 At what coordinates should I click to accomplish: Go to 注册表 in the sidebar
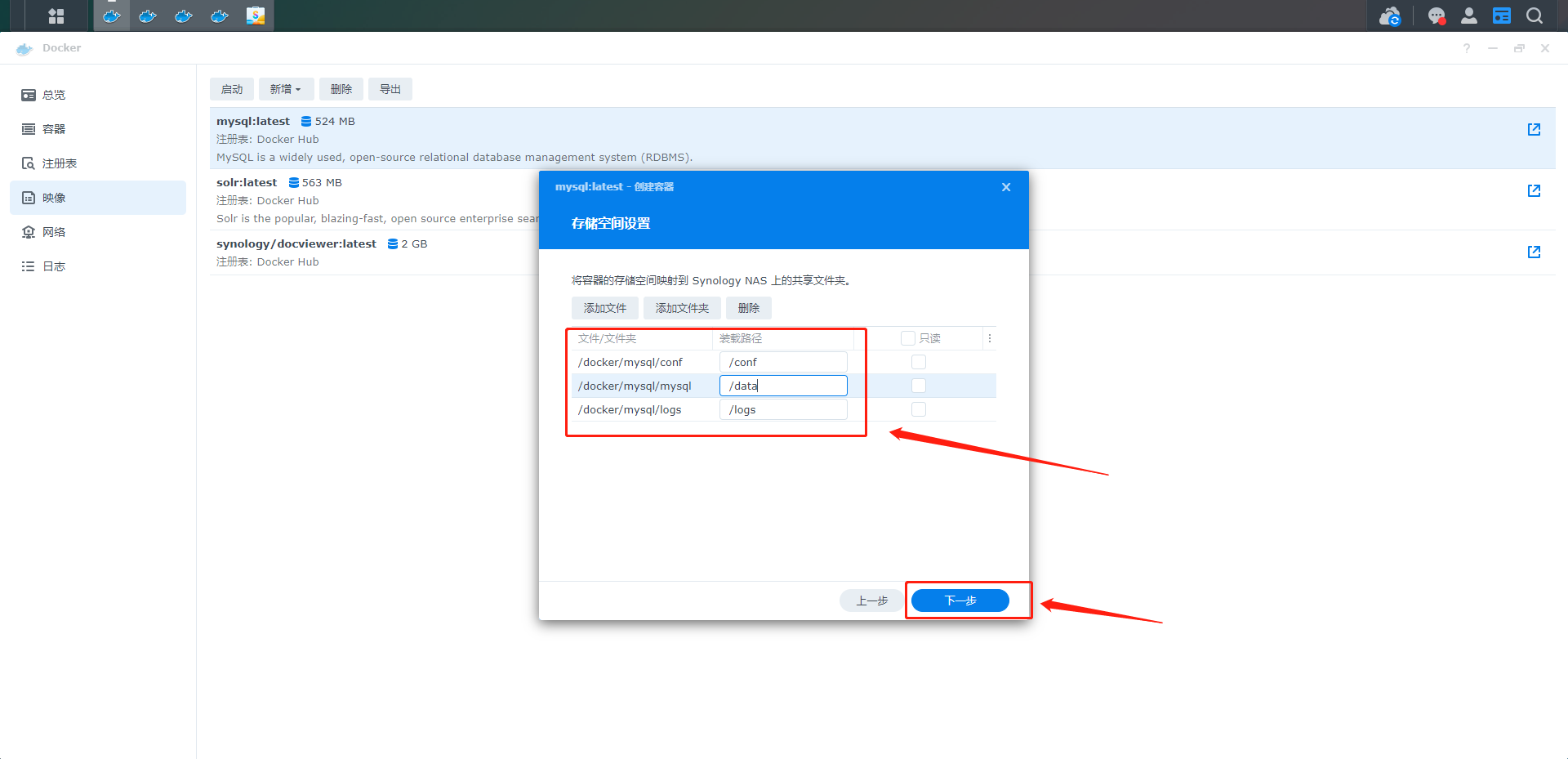point(98,163)
